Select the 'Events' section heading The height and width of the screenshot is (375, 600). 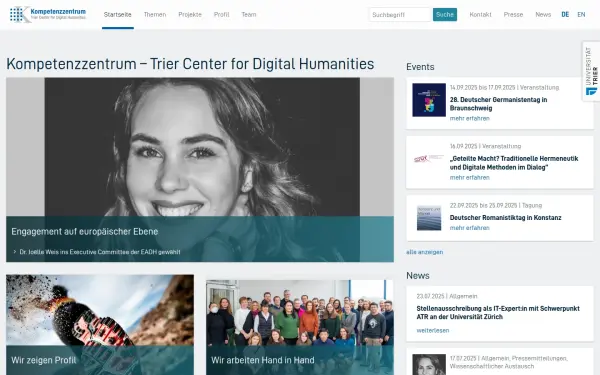pyautogui.click(x=420, y=67)
